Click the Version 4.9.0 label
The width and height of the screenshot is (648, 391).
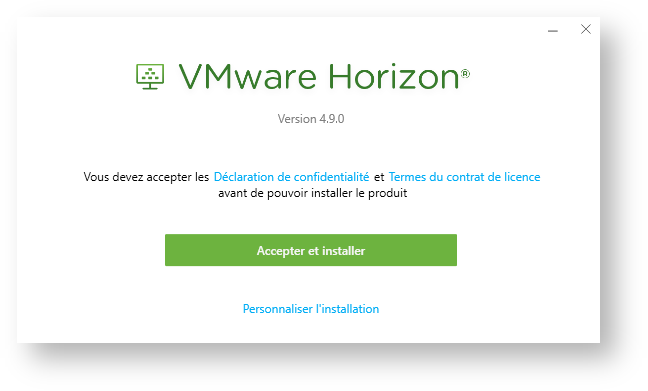311,119
